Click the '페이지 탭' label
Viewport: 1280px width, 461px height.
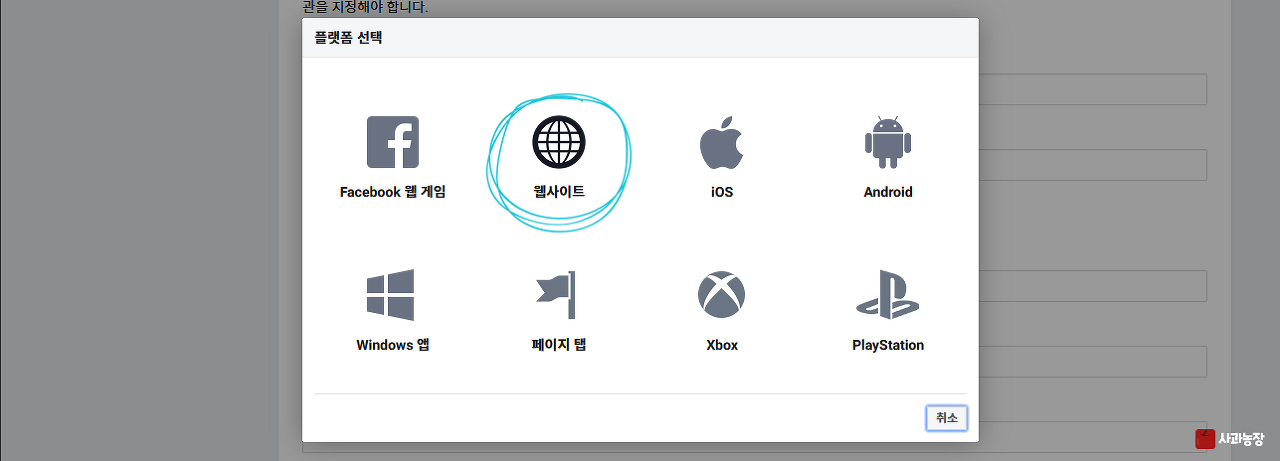(559, 345)
